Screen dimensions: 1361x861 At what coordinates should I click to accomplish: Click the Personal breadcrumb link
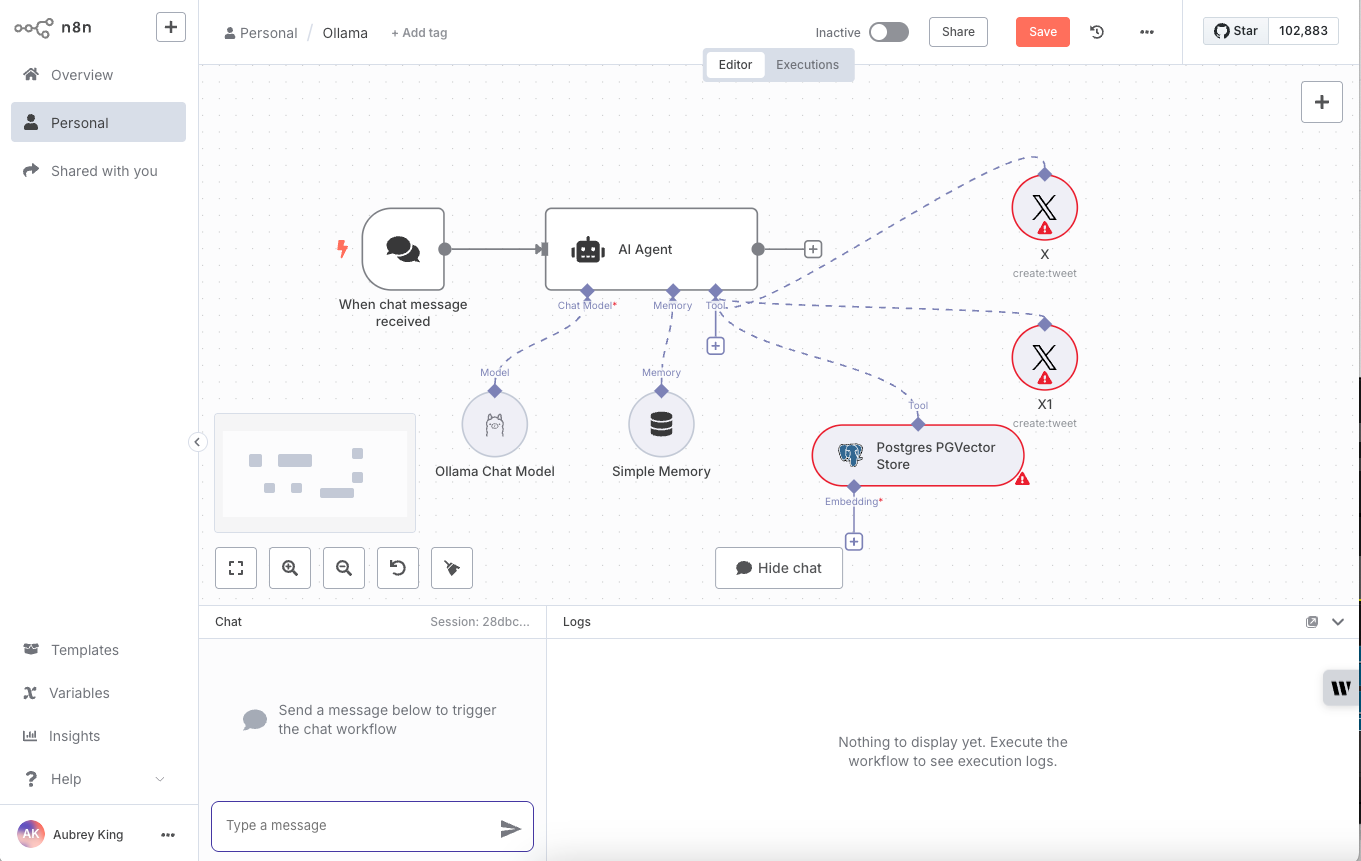point(261,33)
